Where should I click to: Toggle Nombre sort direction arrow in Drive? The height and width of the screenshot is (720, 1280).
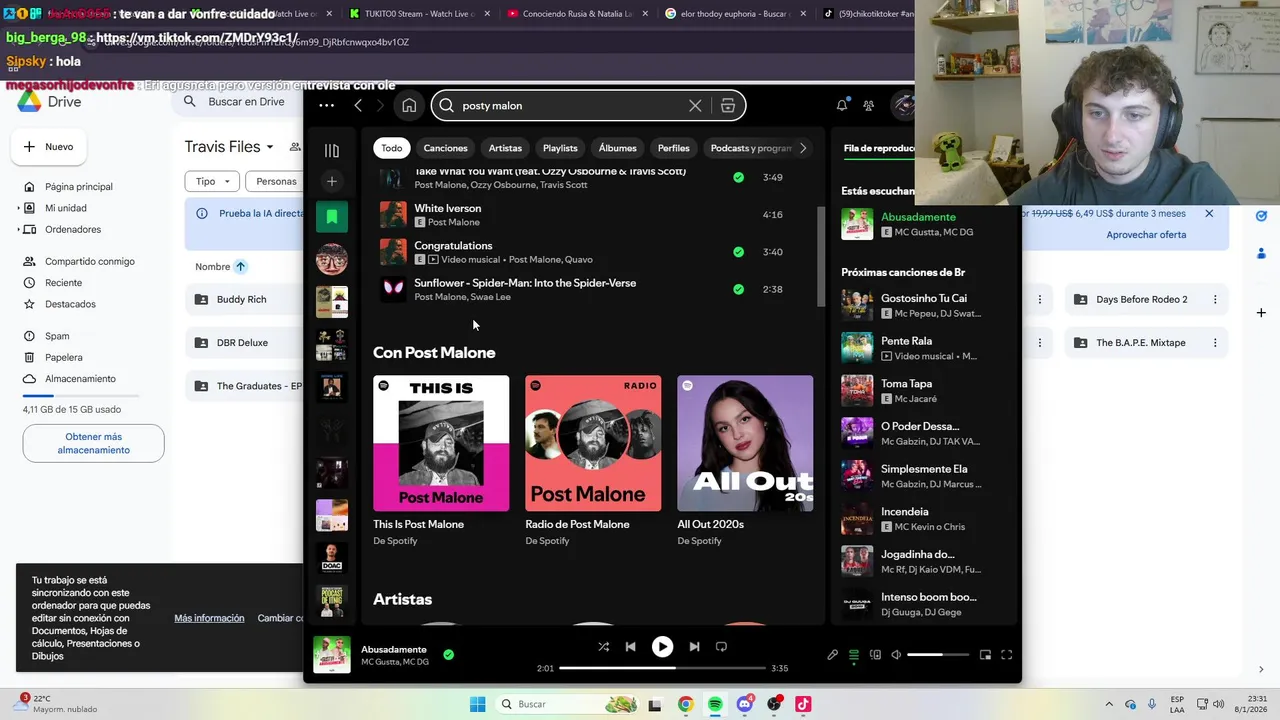point(241,267)
